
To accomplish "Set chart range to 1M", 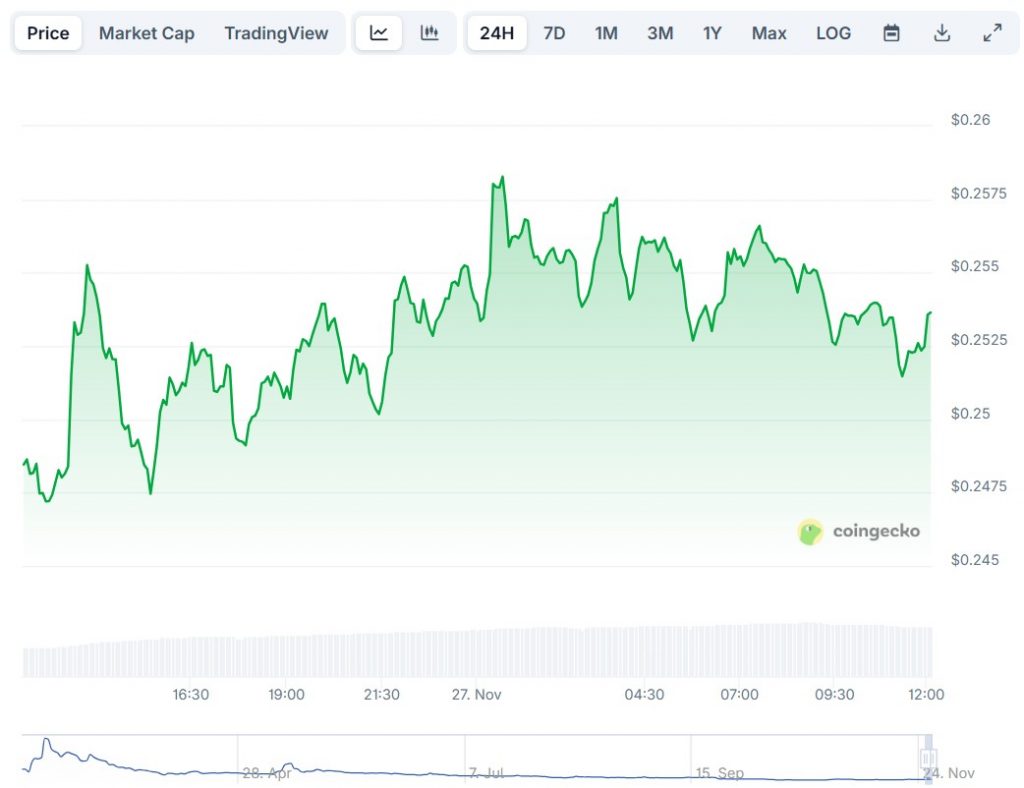I will (x=606, y=33).
